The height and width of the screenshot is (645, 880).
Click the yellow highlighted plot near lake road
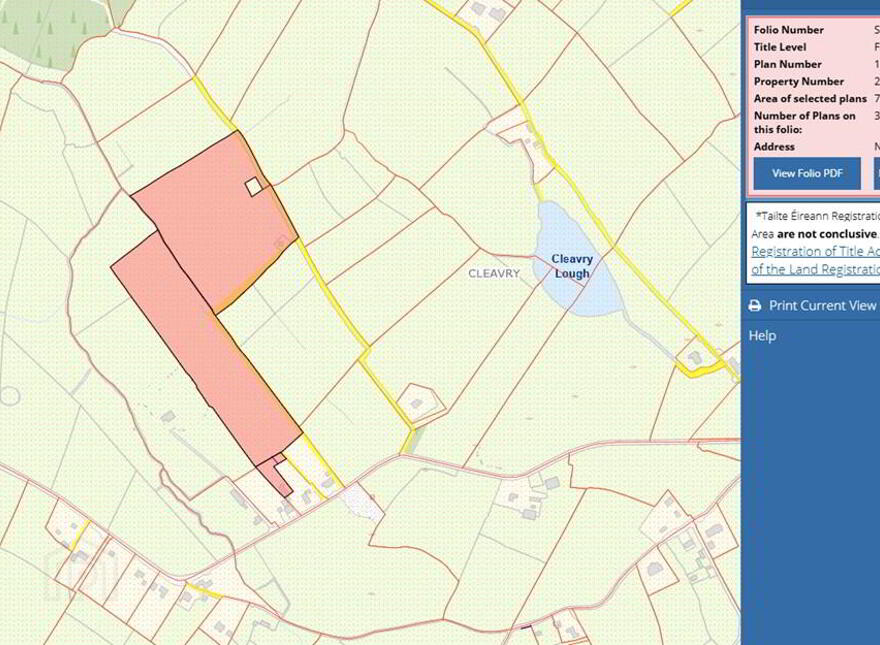click(700, 370)
